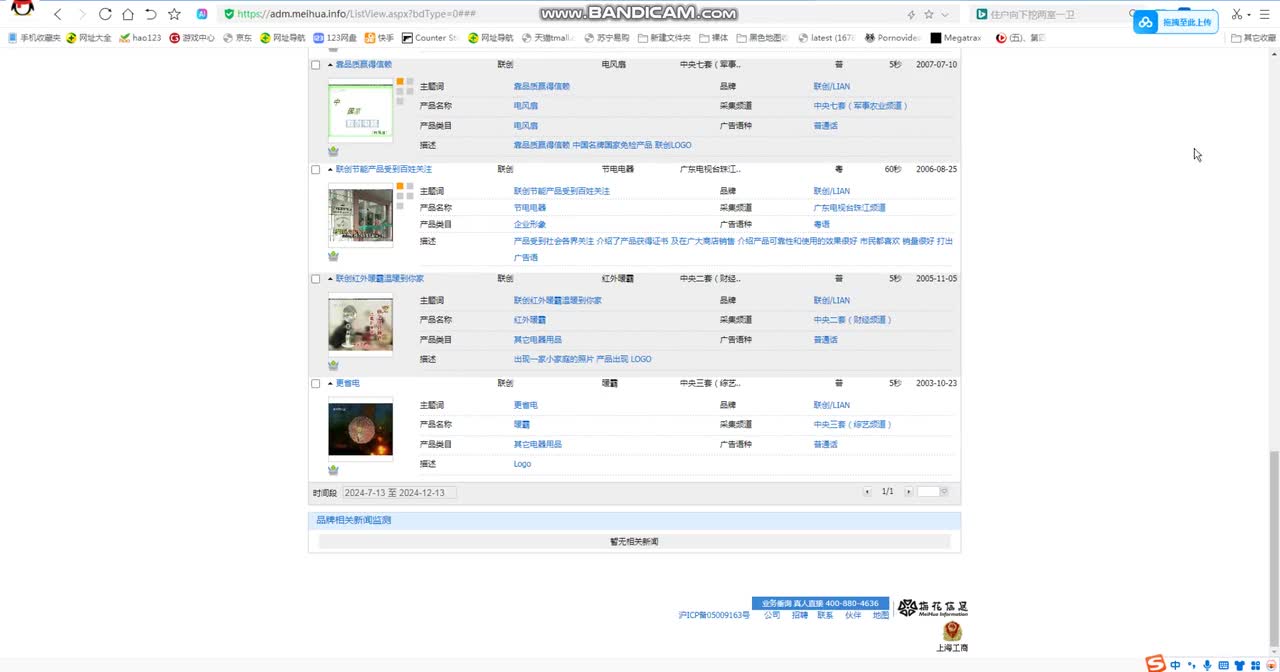Click lightning speed-mode icon in address bar
1280x672 pixels.
[x=910, y=14]
